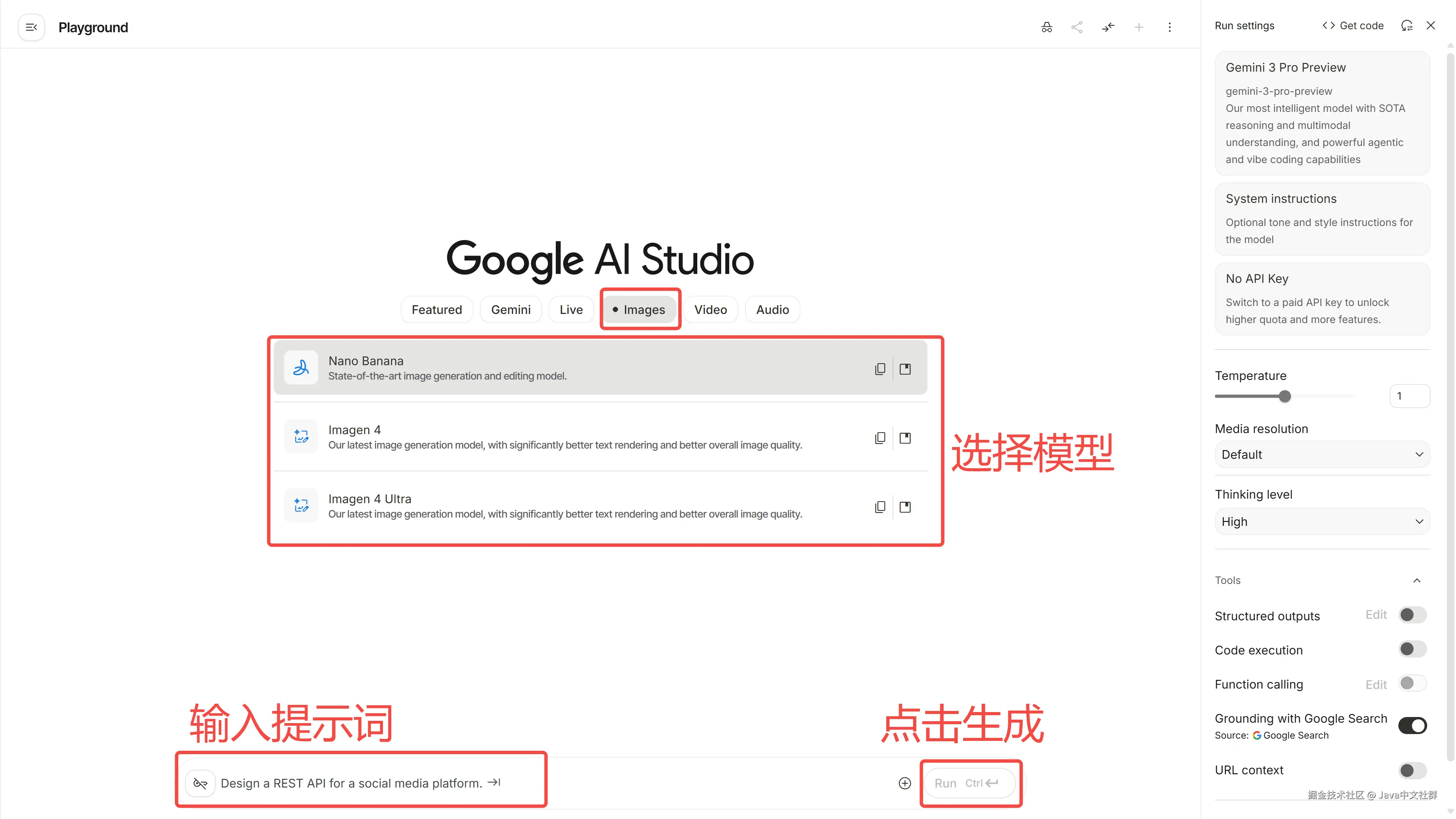1456x819 pixels.
Task: Click the Temperature slider handle
Action: click(1285, 396)
